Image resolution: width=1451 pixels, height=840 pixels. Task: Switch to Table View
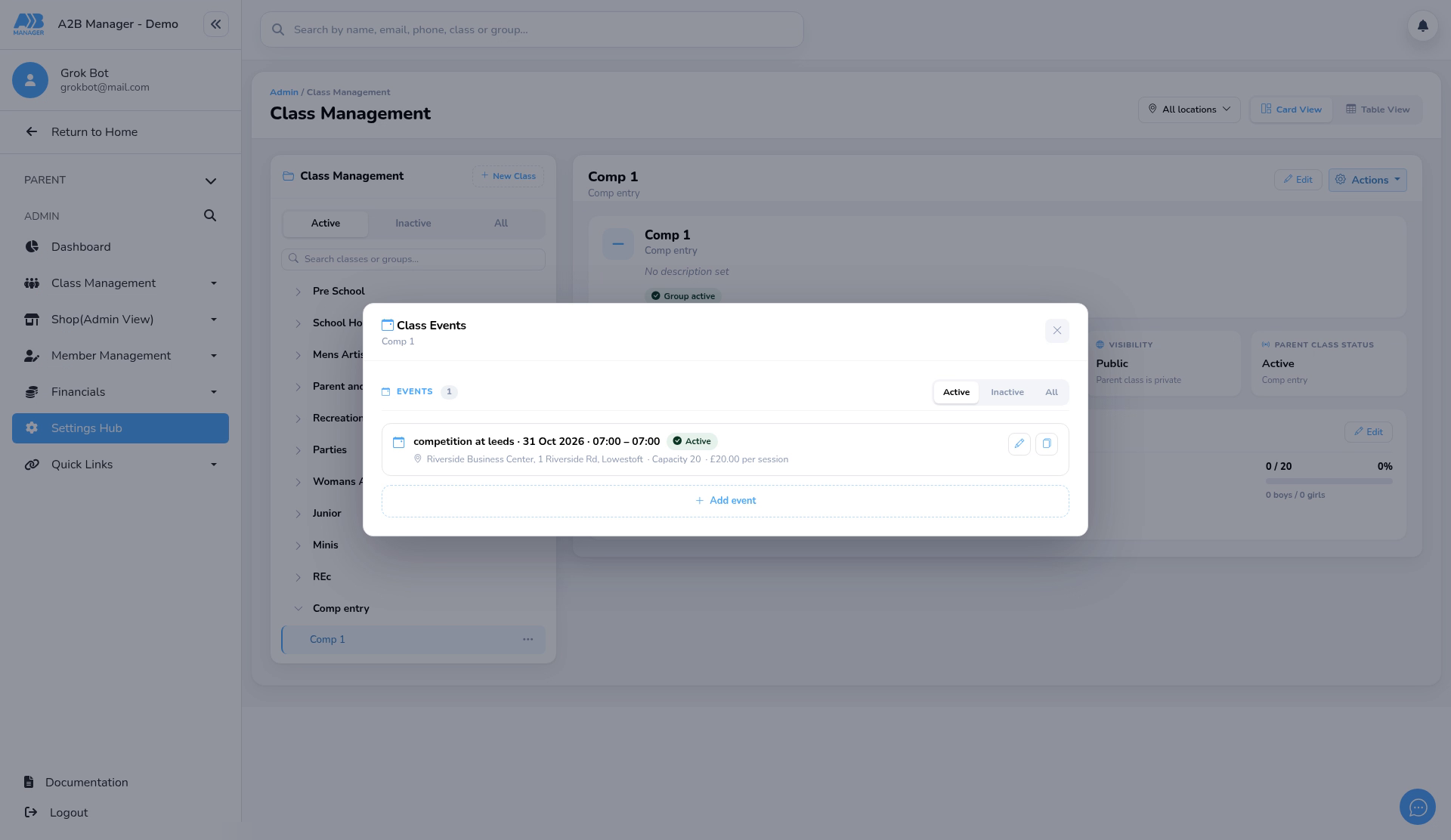(1377, 110)
